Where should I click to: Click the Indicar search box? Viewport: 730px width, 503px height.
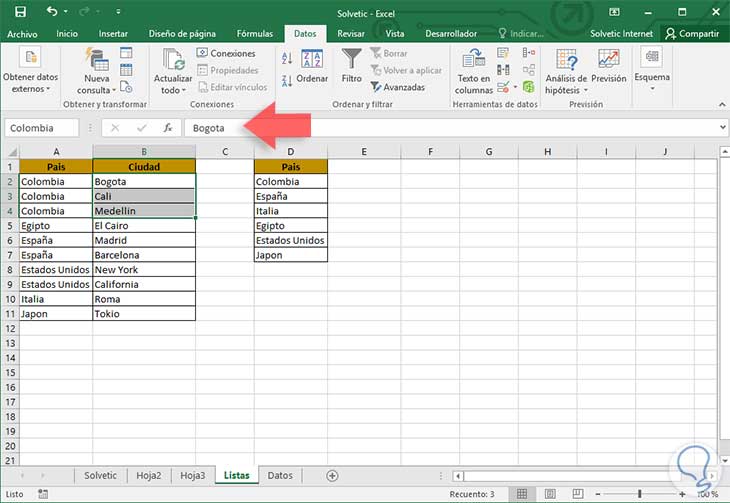pos(521,34)
